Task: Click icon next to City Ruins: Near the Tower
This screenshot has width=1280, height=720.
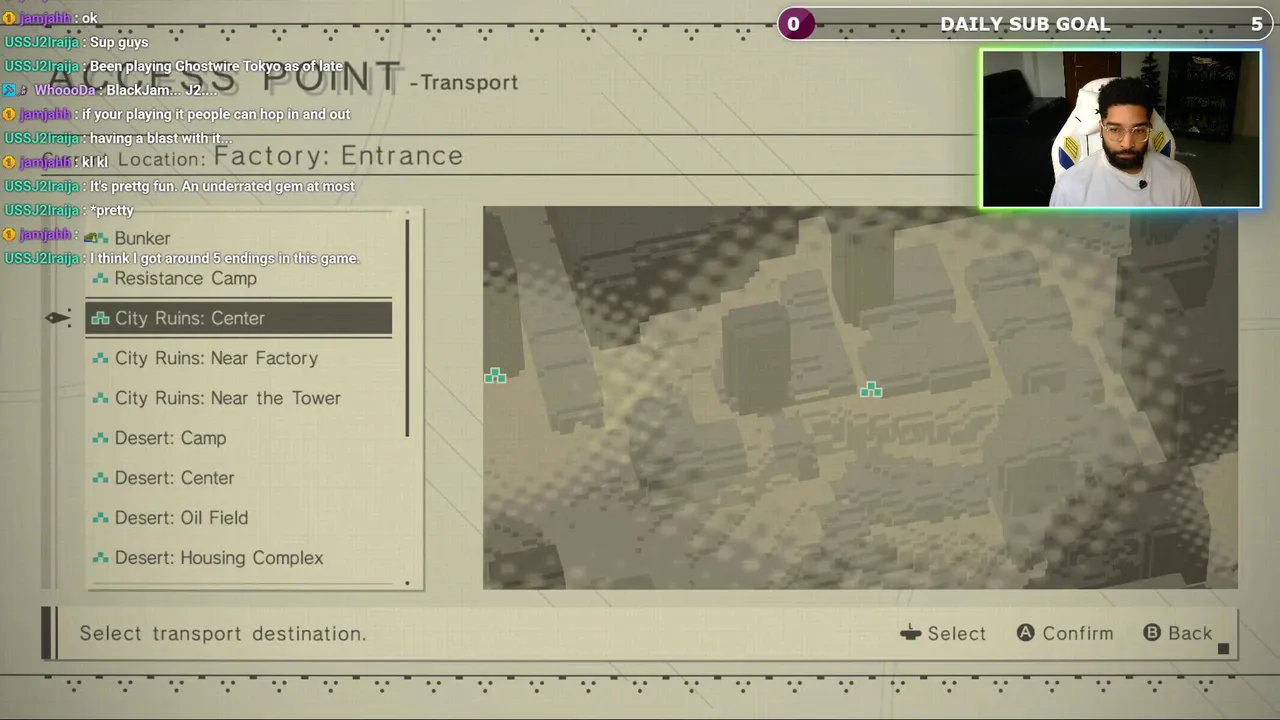Action: coord(100,398)
